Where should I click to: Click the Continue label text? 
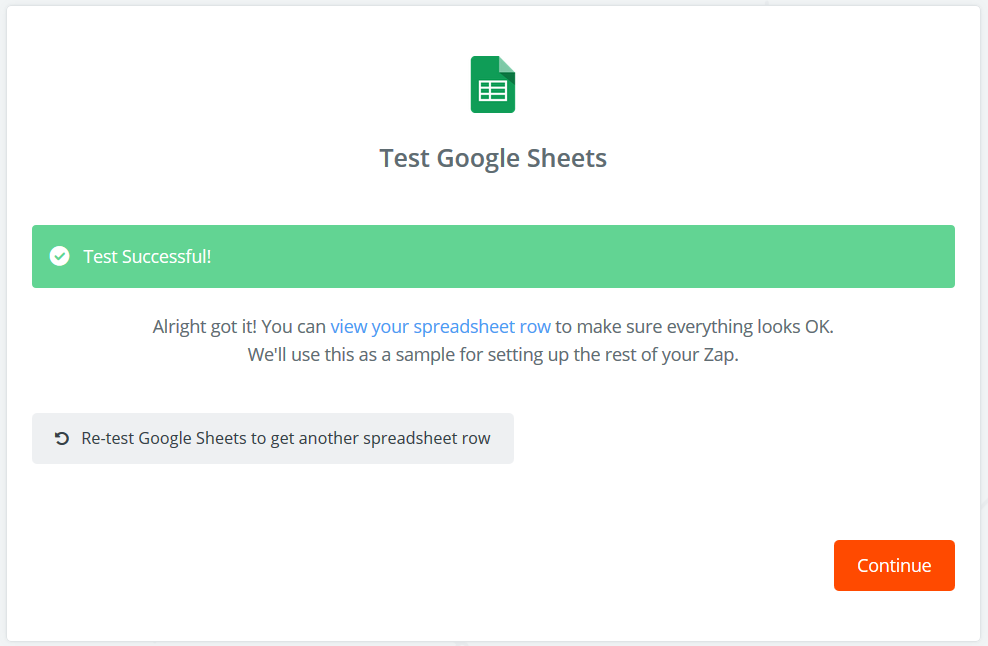894,565
